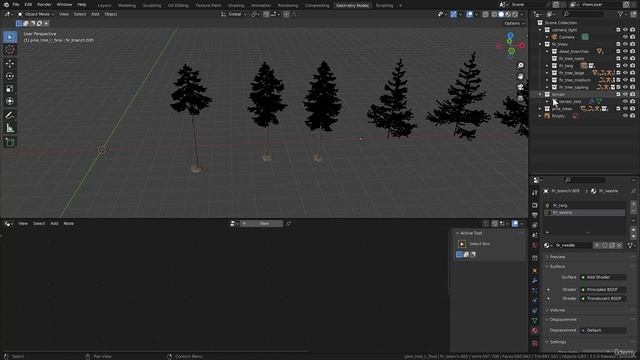Image resolution: width=640 pixels, height=360 pixels.
Task: Click the outliner search field
Action: coord(583,14)
